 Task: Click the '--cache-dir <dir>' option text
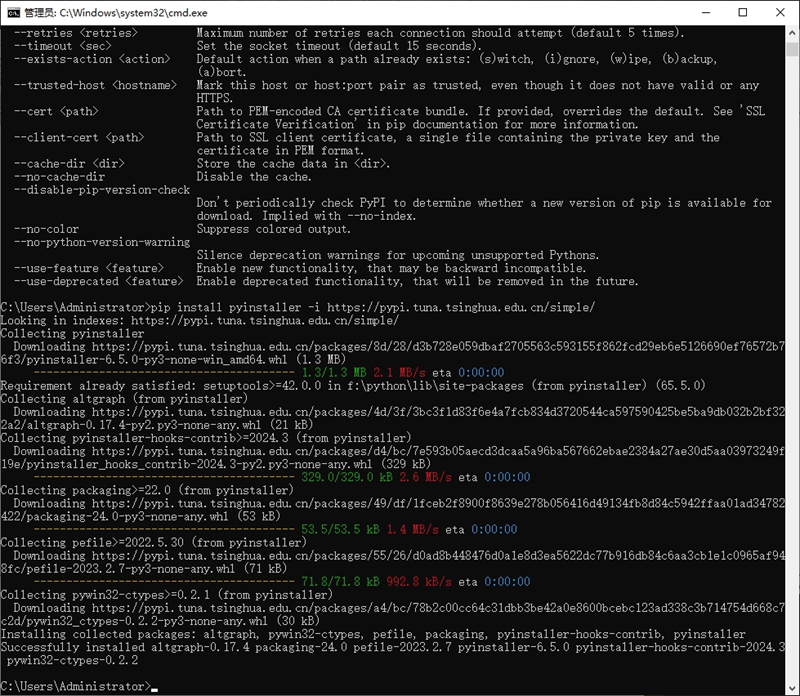[x=69, y=164]
